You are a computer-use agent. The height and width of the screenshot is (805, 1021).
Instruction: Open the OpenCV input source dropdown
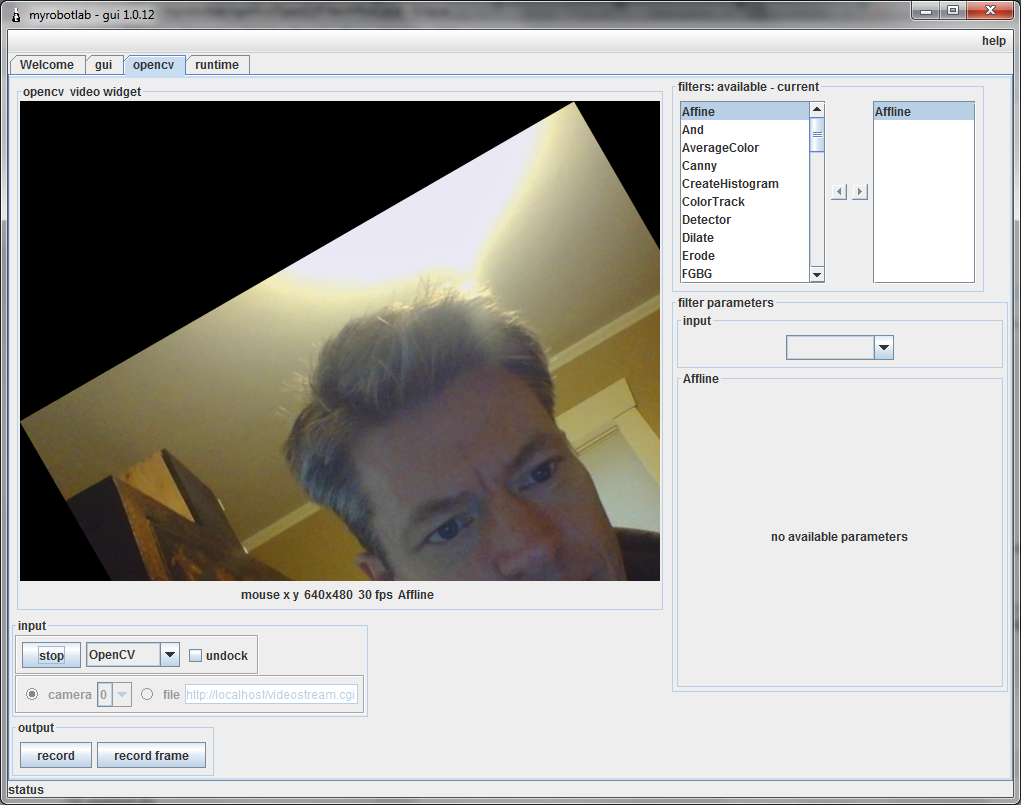170,656
